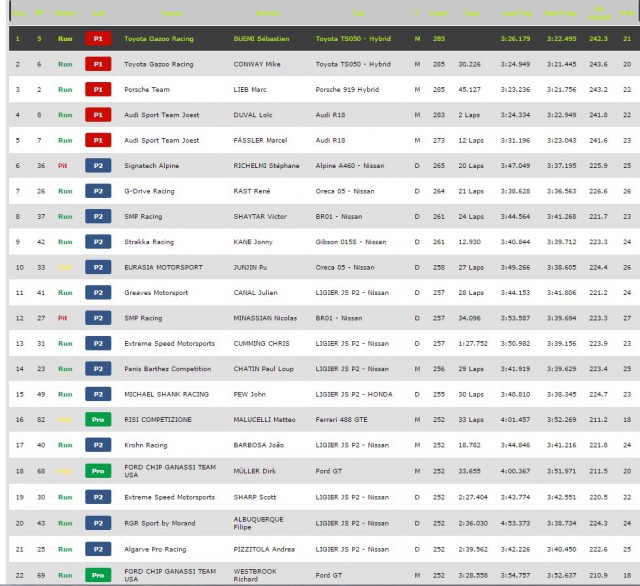
Task: Click driver name ALBUQUERQUE Filipe
Action: tap(258, 523)
